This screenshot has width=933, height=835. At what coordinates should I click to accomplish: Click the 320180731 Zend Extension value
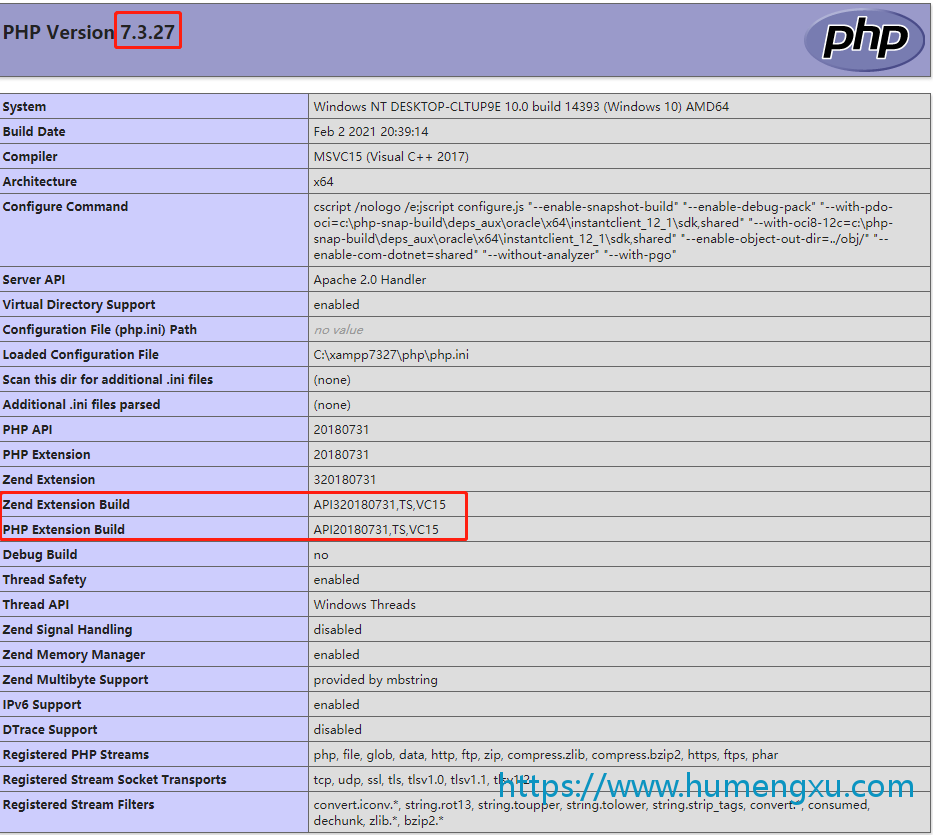(345, 479)
